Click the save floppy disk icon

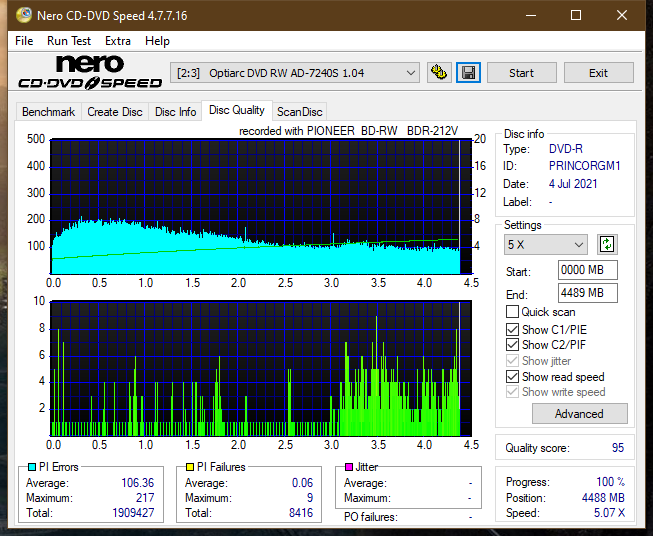coord(469,73)
